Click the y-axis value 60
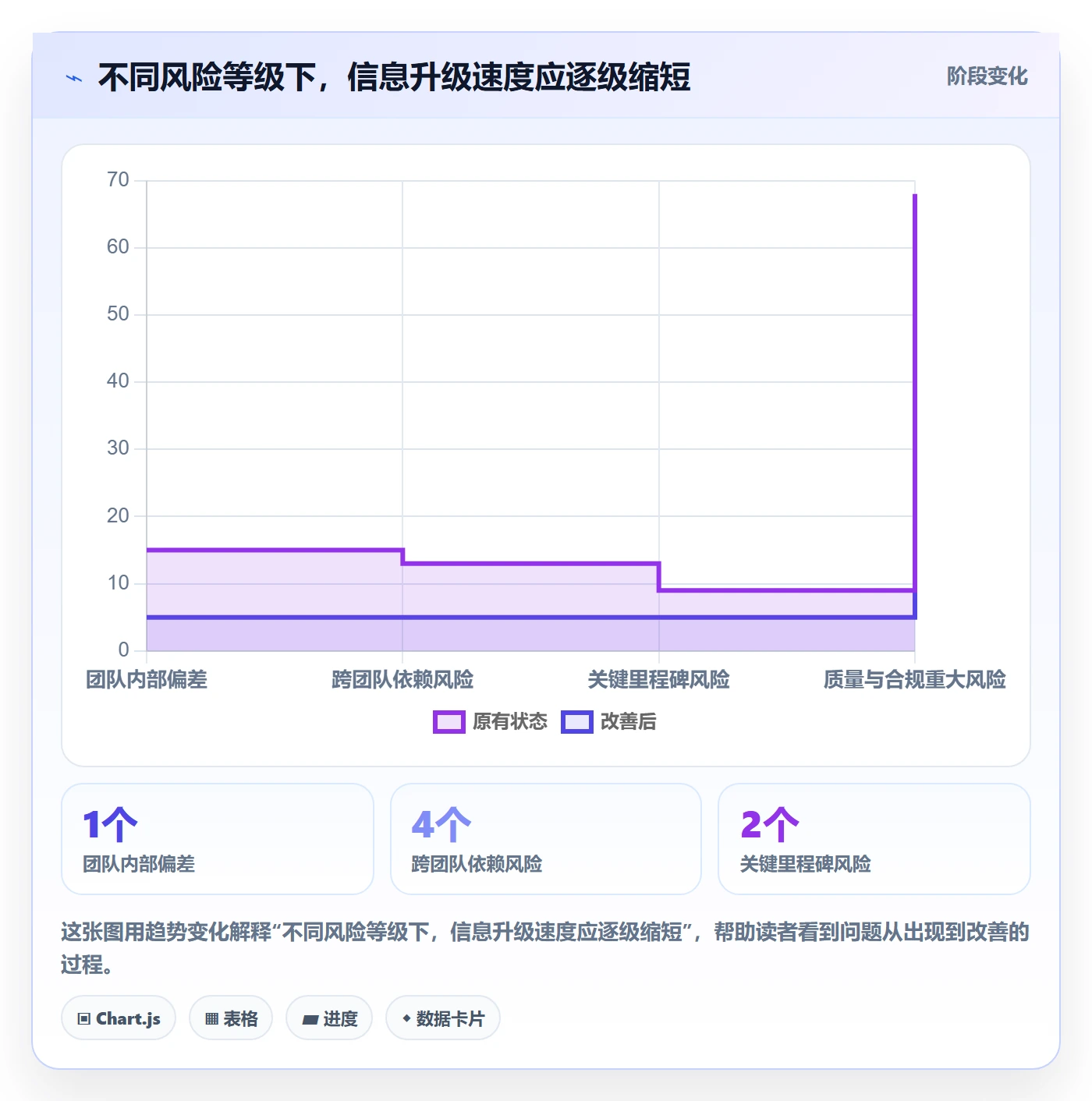This screenshot has height=1101, width=1092. coord(118,247)
